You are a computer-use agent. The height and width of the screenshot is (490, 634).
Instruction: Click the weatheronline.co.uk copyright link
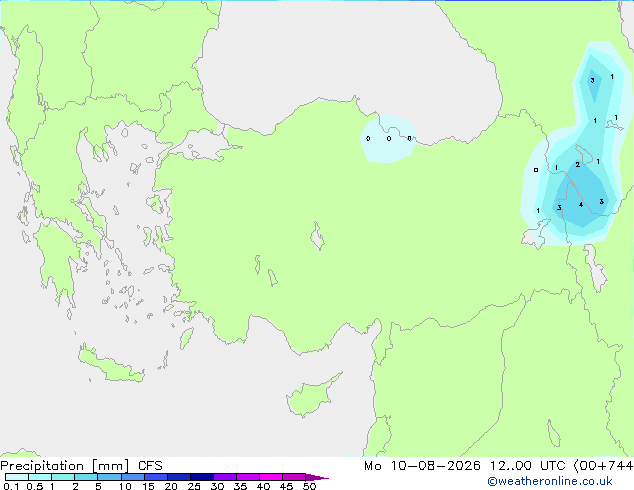tap(549, 481)
